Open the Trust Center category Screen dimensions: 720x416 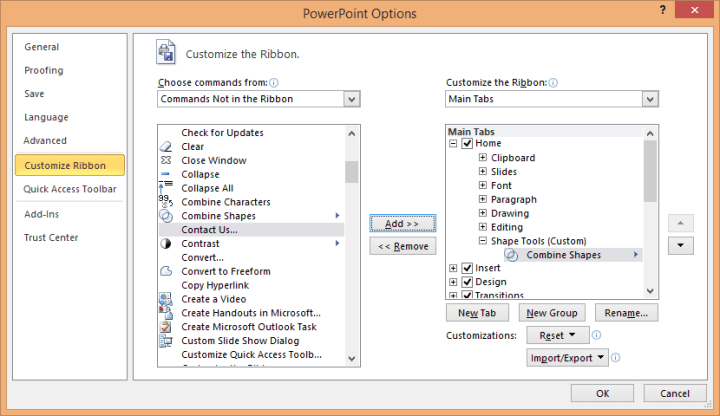click(x=51, y=238)
